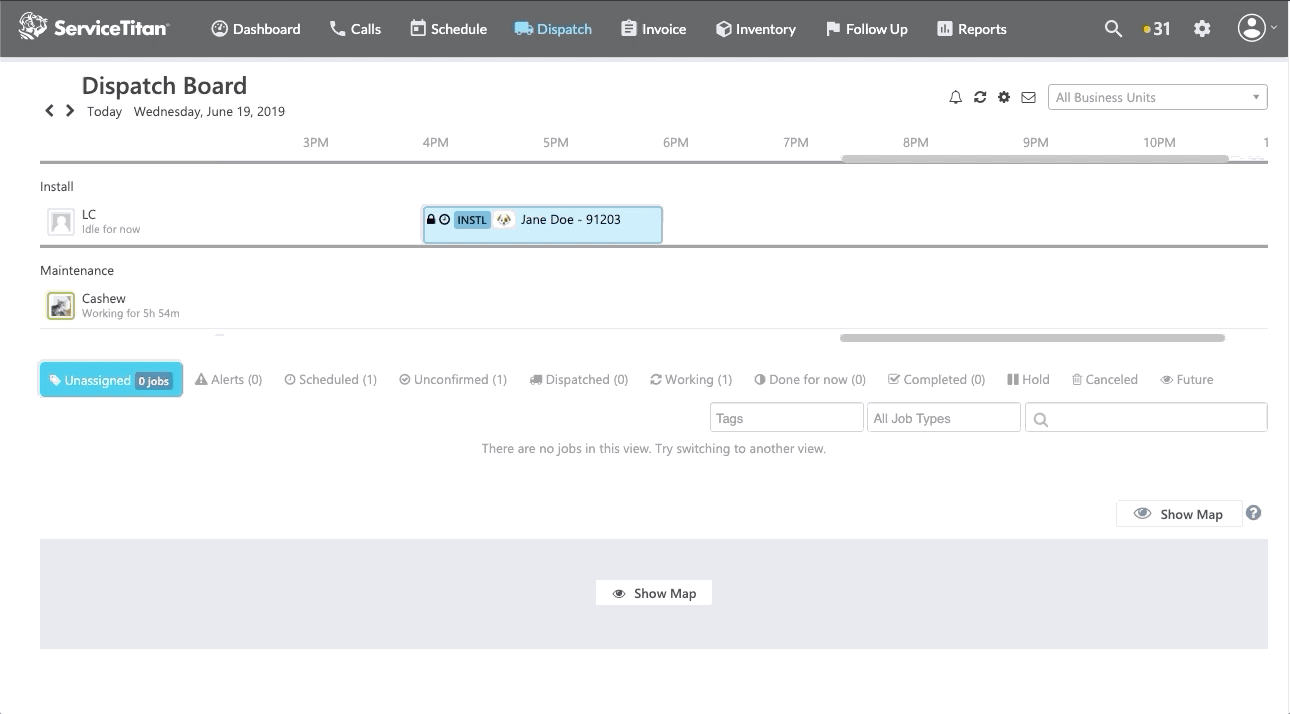The width and height of the screenshot is (1290, 714).
Task: Click the notifications bell above the board
Action: (955, 96)
